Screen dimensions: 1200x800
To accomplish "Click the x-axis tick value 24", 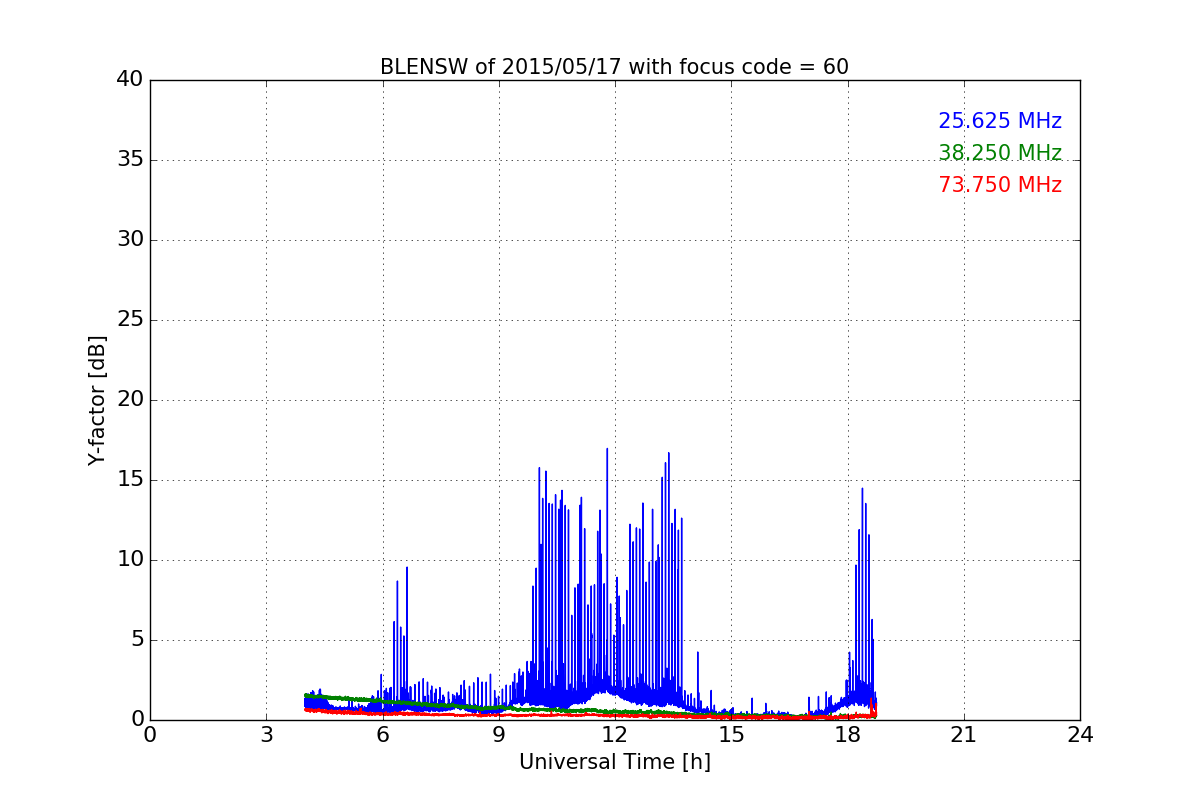I will 1080,735.
